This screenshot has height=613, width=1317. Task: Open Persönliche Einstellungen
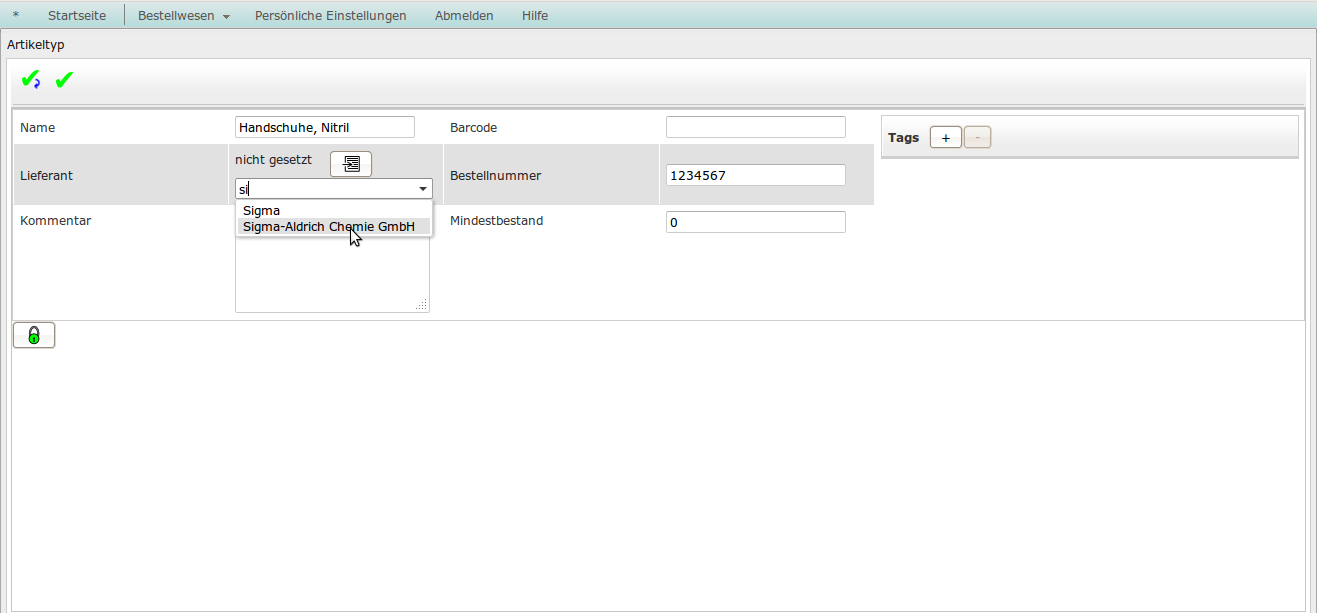point(331,15)
